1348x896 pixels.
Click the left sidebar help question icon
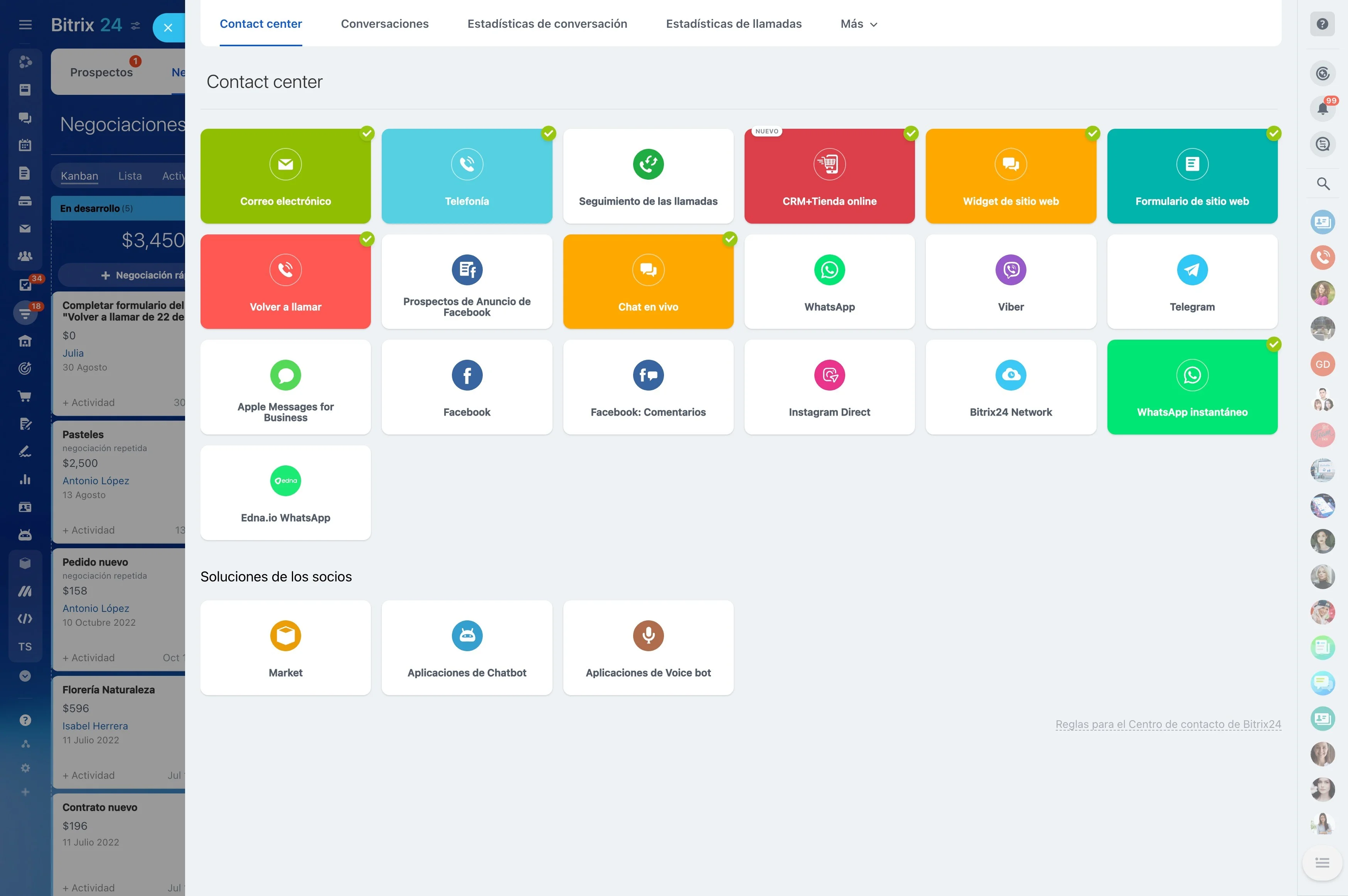pos(25,720)
